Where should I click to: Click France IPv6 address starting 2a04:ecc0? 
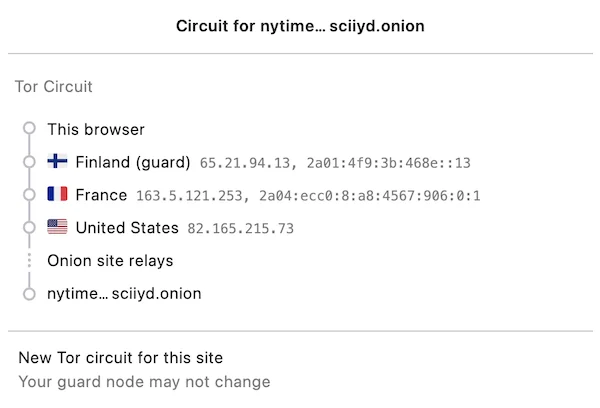(370, 196)
